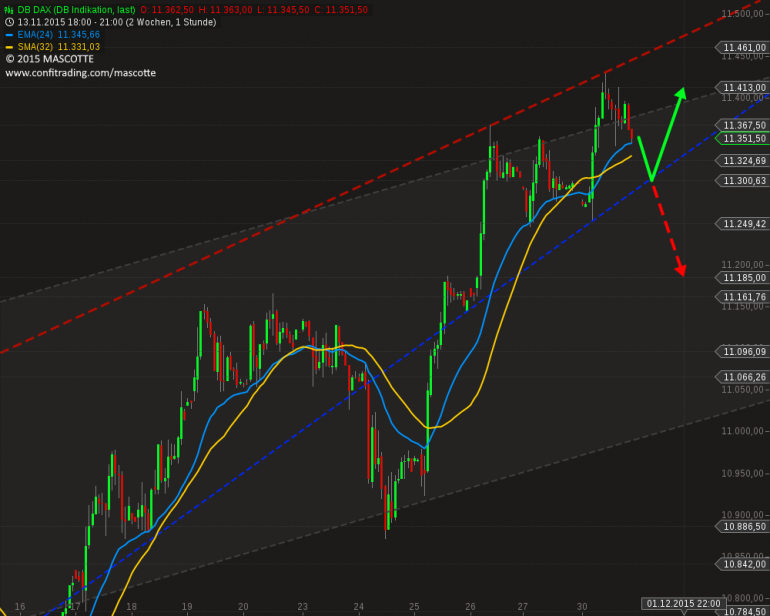Click the low value L: 11.345,50

point(283,10)
